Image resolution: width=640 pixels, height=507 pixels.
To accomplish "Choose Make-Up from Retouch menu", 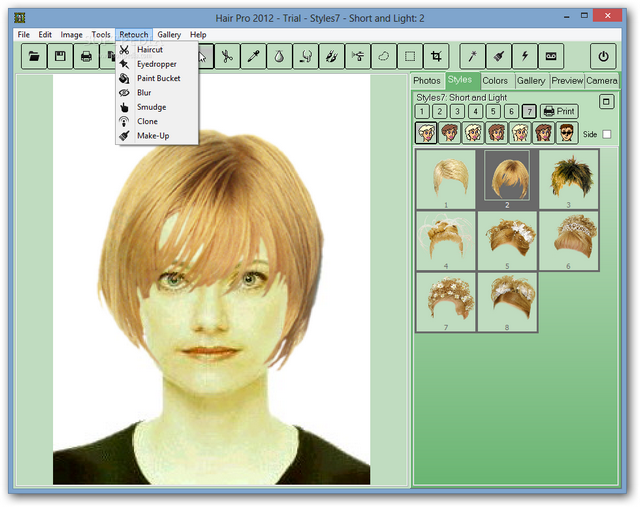I will point(152,135).
